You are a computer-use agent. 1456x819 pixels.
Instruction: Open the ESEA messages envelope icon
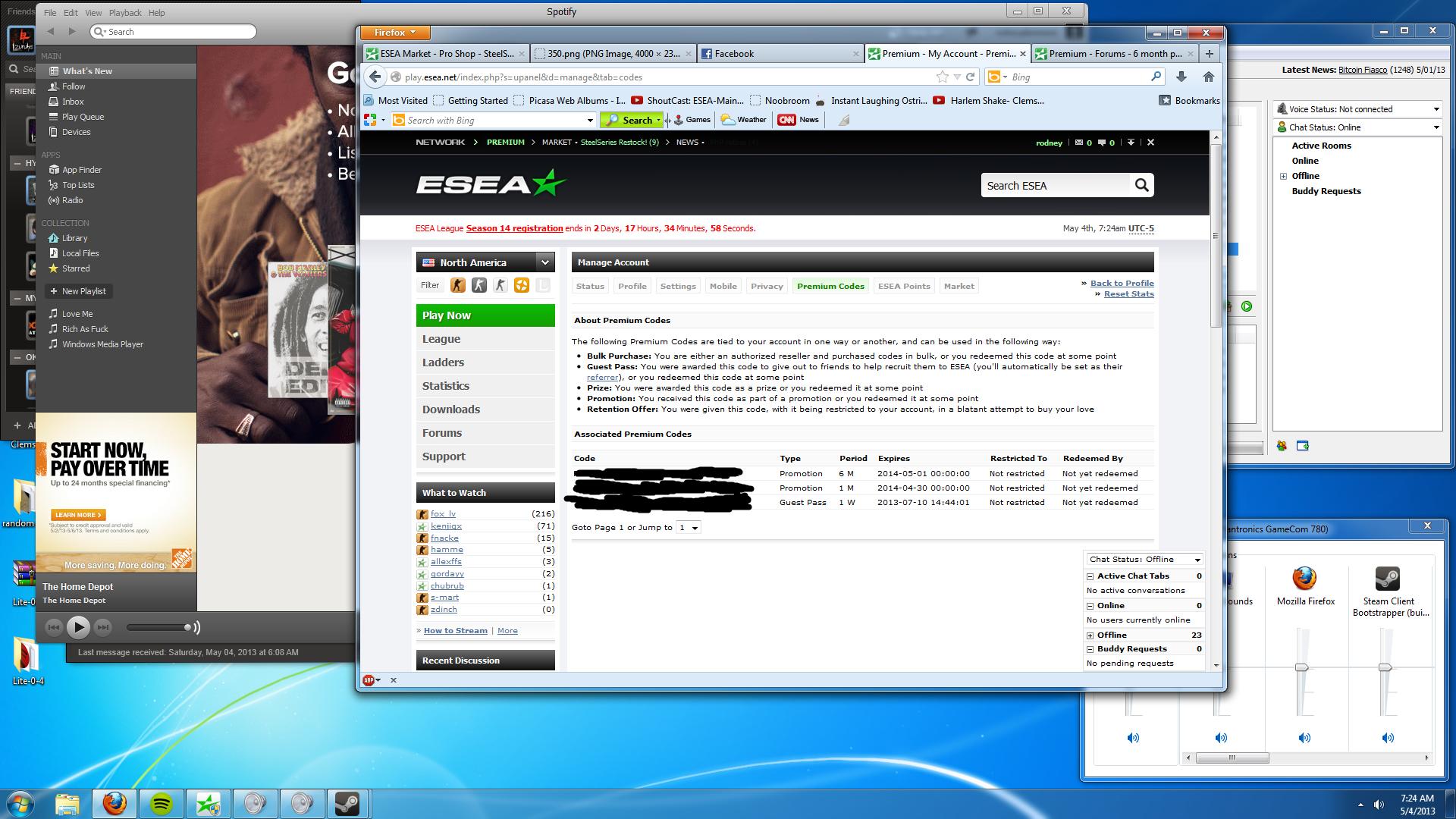coord(1078,143)
